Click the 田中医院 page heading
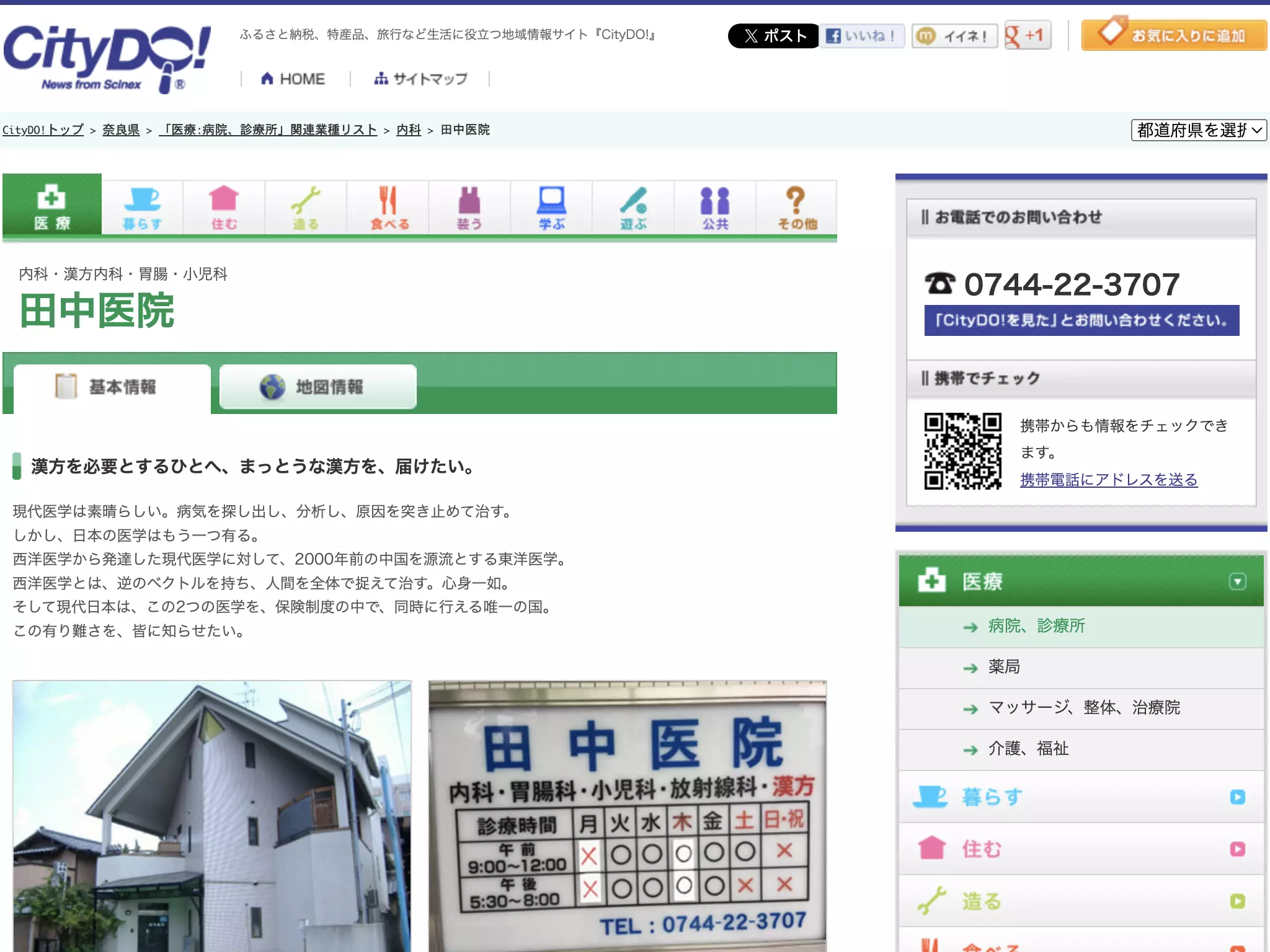1270x952 pixels. click(x=97, y=311)
